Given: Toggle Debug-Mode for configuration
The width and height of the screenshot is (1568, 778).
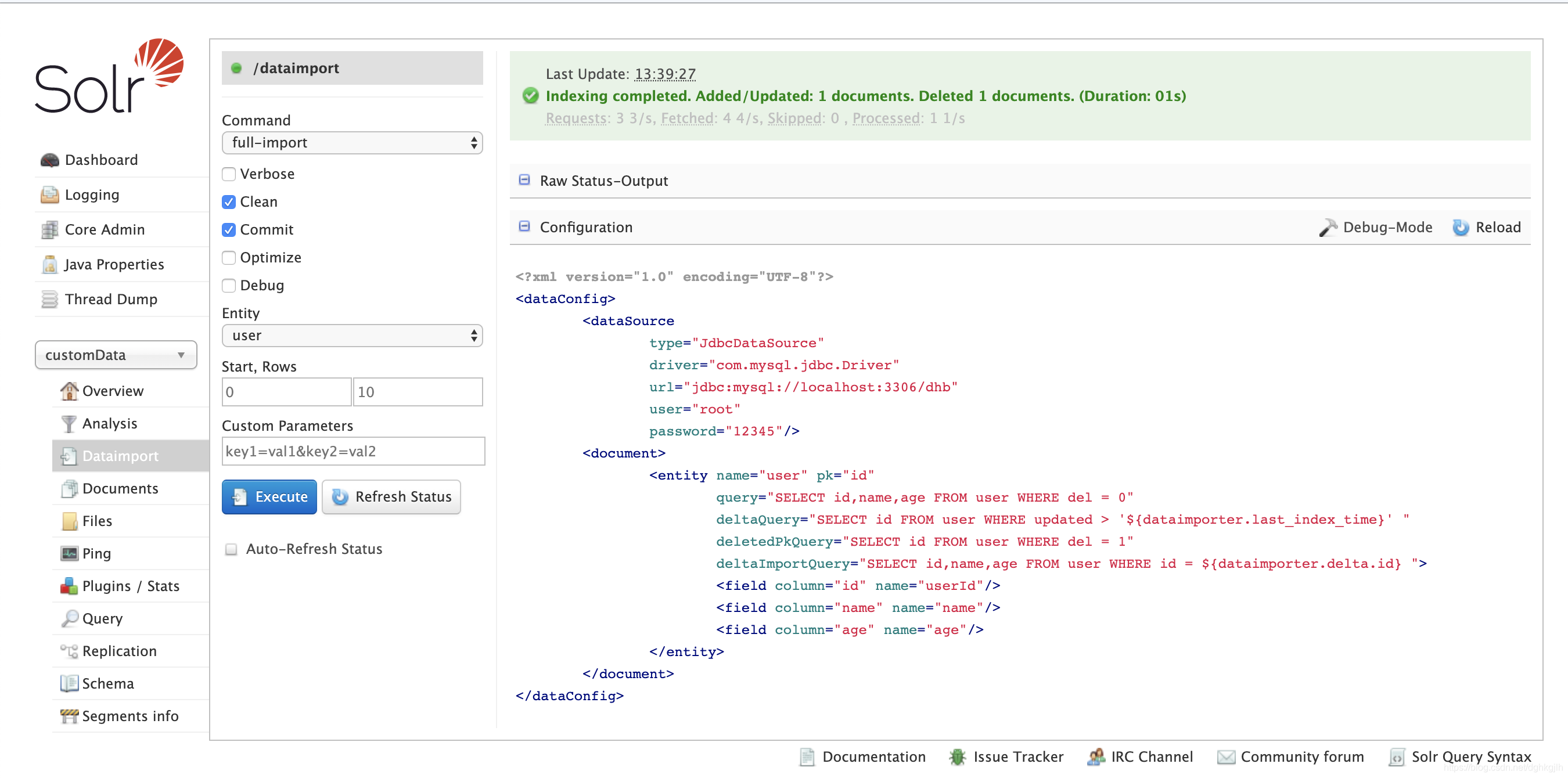Looking at the screenshot, I should [x=1376, y=227].
